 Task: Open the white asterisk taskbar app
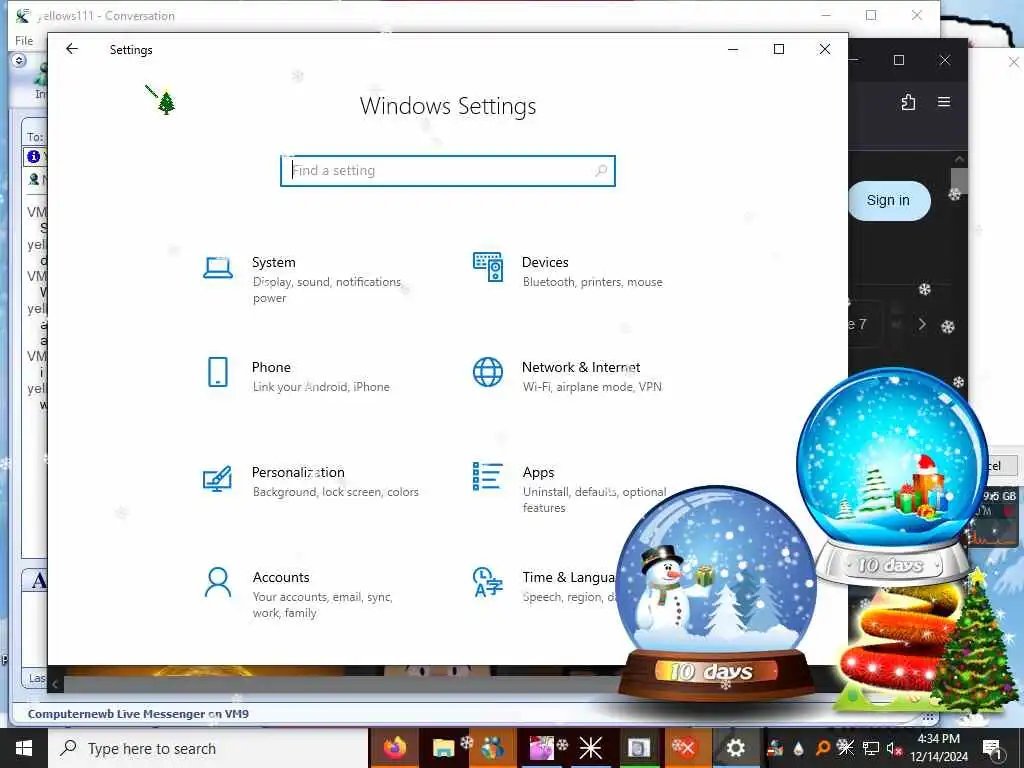click(590, 748)
